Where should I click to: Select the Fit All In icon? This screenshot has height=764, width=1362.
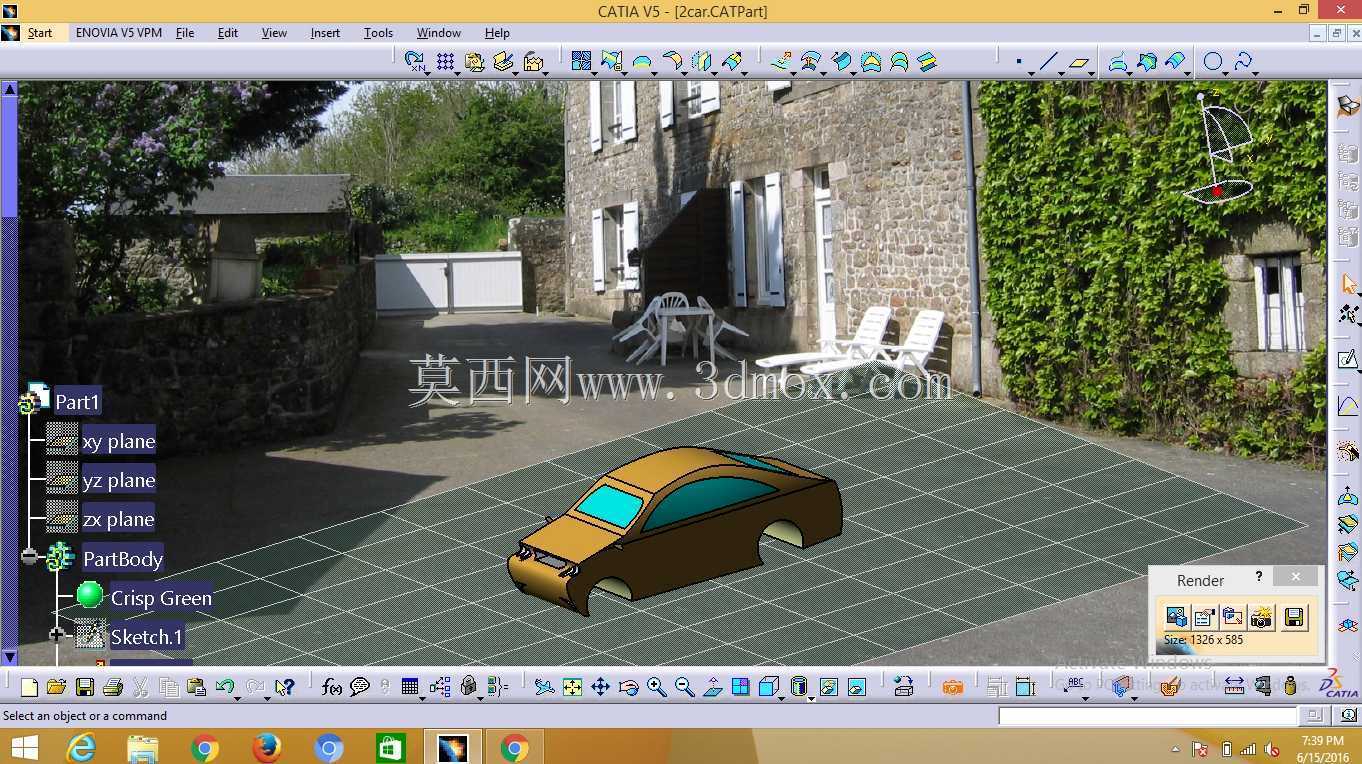pos(572,687)
